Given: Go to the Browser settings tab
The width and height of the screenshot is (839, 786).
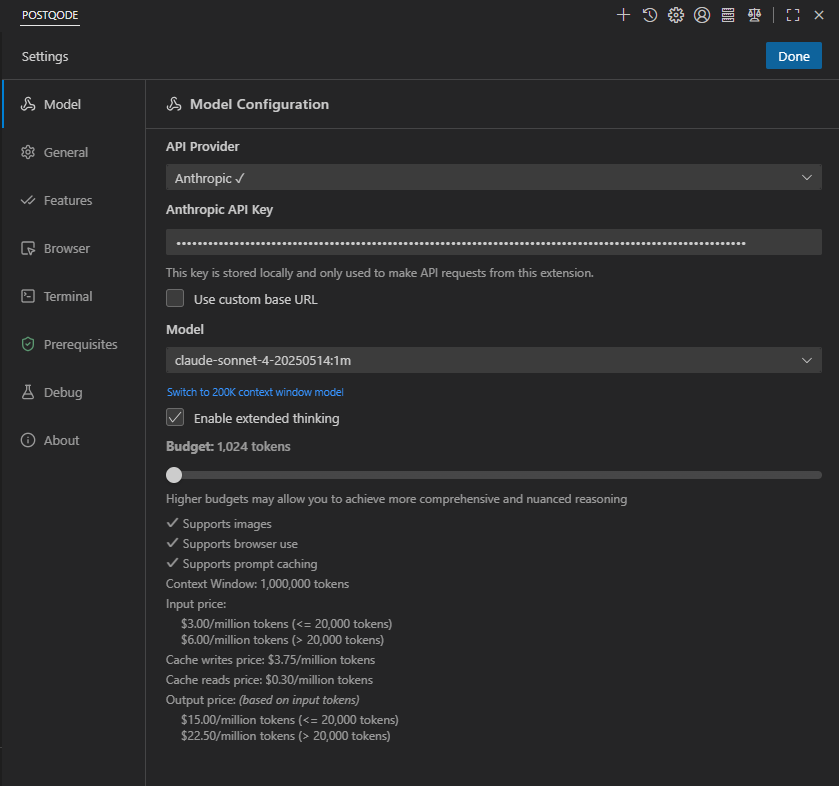Looking at the screenshot, I should [66, 248].
